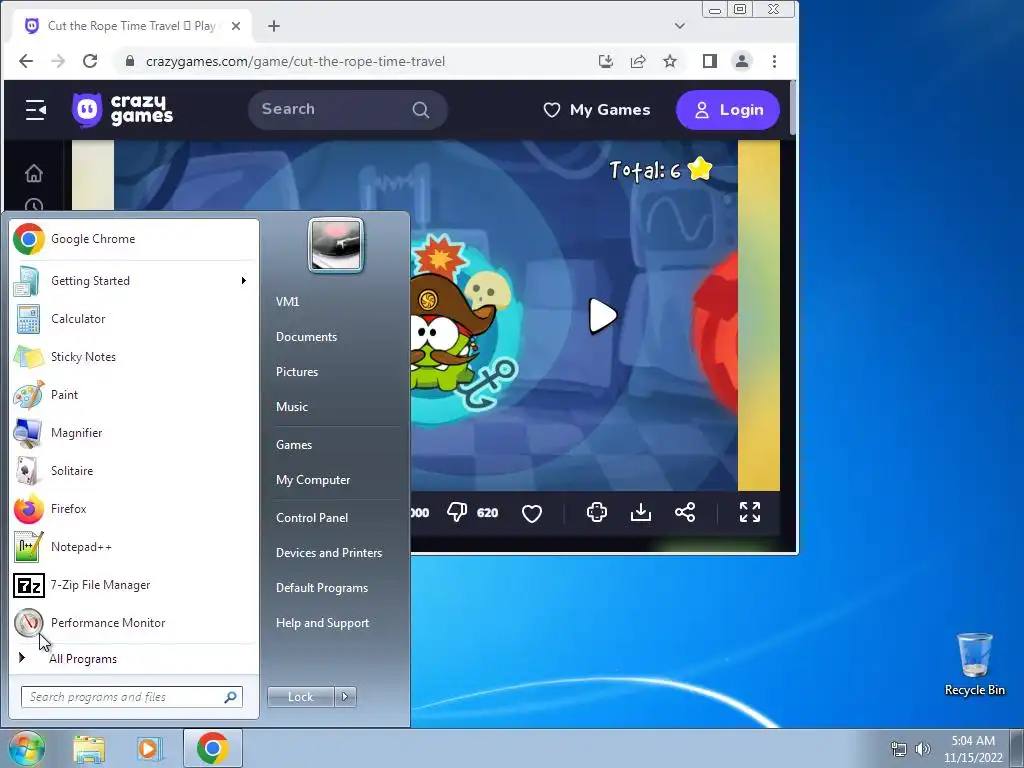Launch Magnifier from Start menu
The image size is (1024, 768).
135,432
